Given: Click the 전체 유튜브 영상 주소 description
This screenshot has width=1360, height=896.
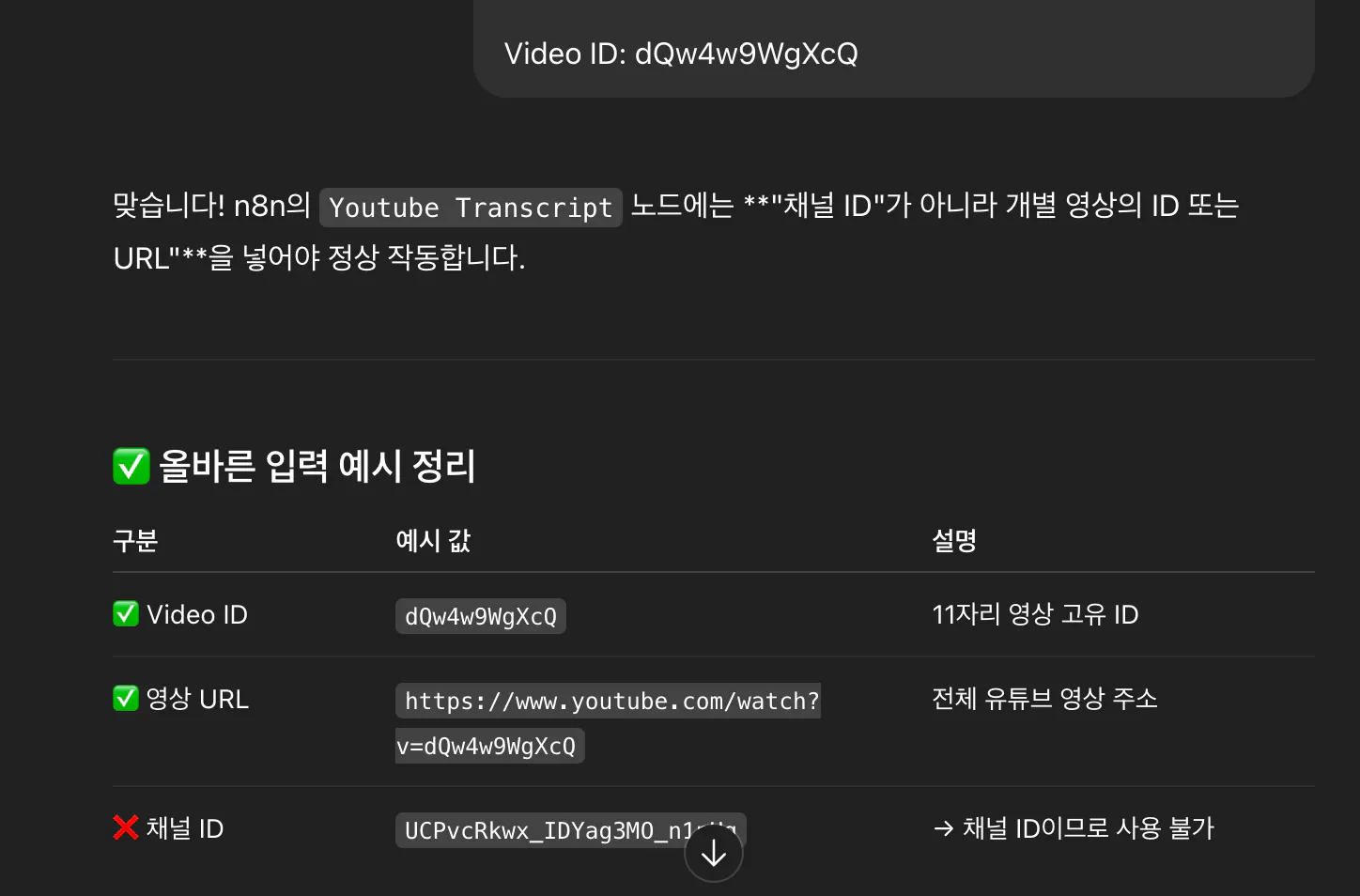Looking at the screenshot, I should [x=1044, y=698].
